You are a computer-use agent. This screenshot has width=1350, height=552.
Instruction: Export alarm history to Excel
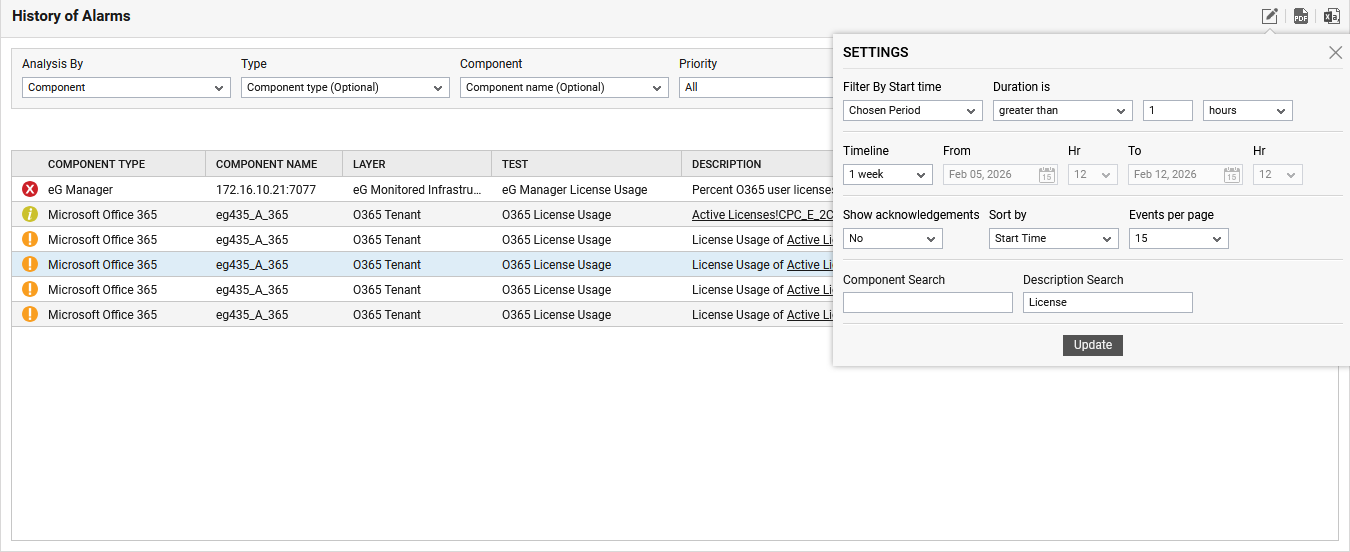click(1332, 16)
